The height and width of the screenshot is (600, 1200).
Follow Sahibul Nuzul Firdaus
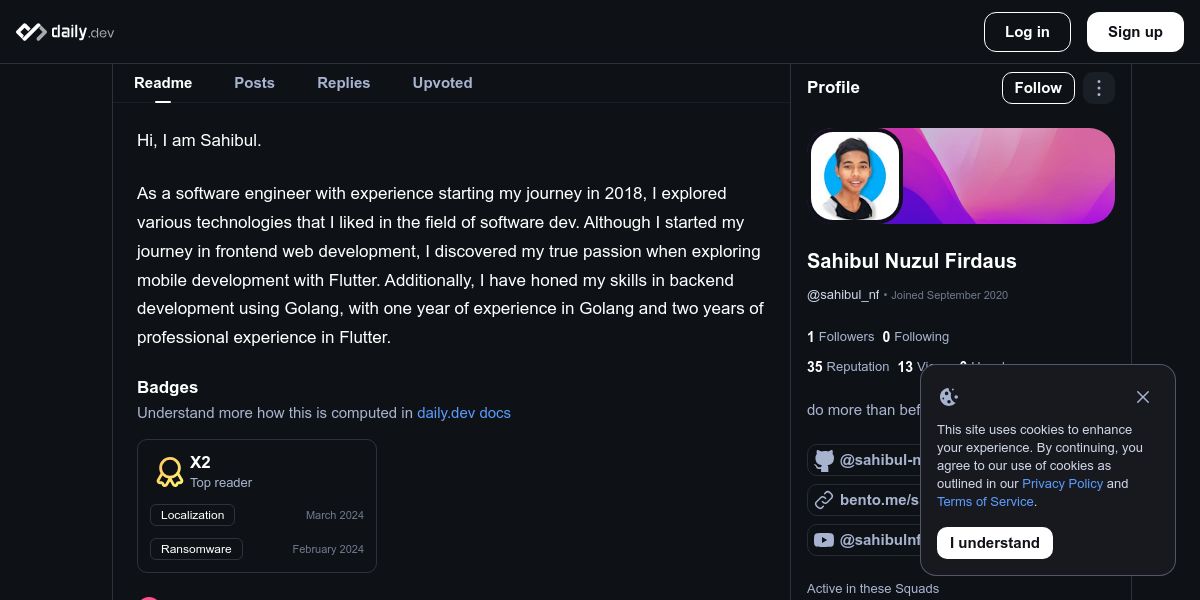(1038, 88)
